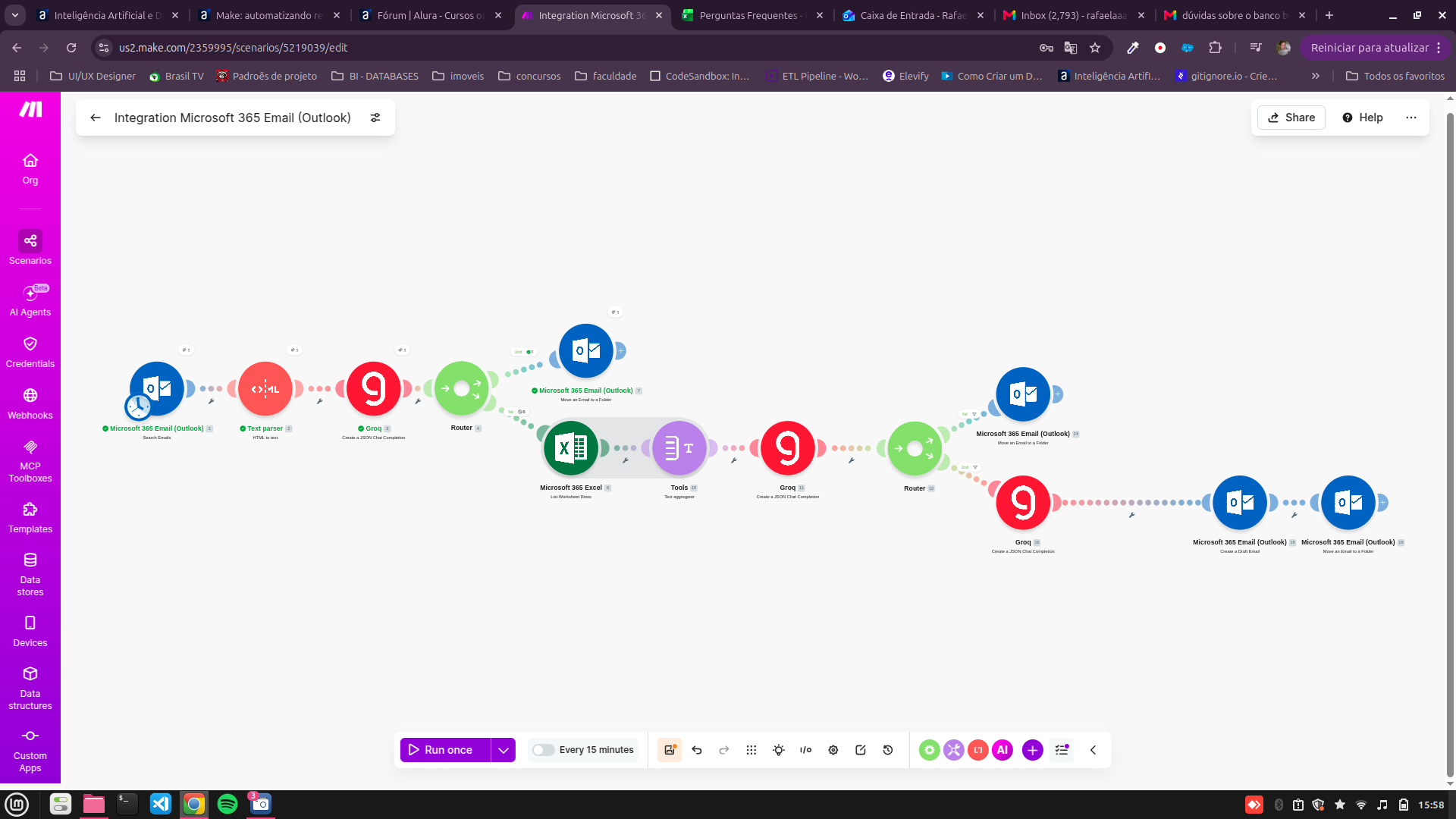This screenshot has height=819, width=1456.
Task: Click the Run once button
Action: pyautogui.click(x=445, y=750)
